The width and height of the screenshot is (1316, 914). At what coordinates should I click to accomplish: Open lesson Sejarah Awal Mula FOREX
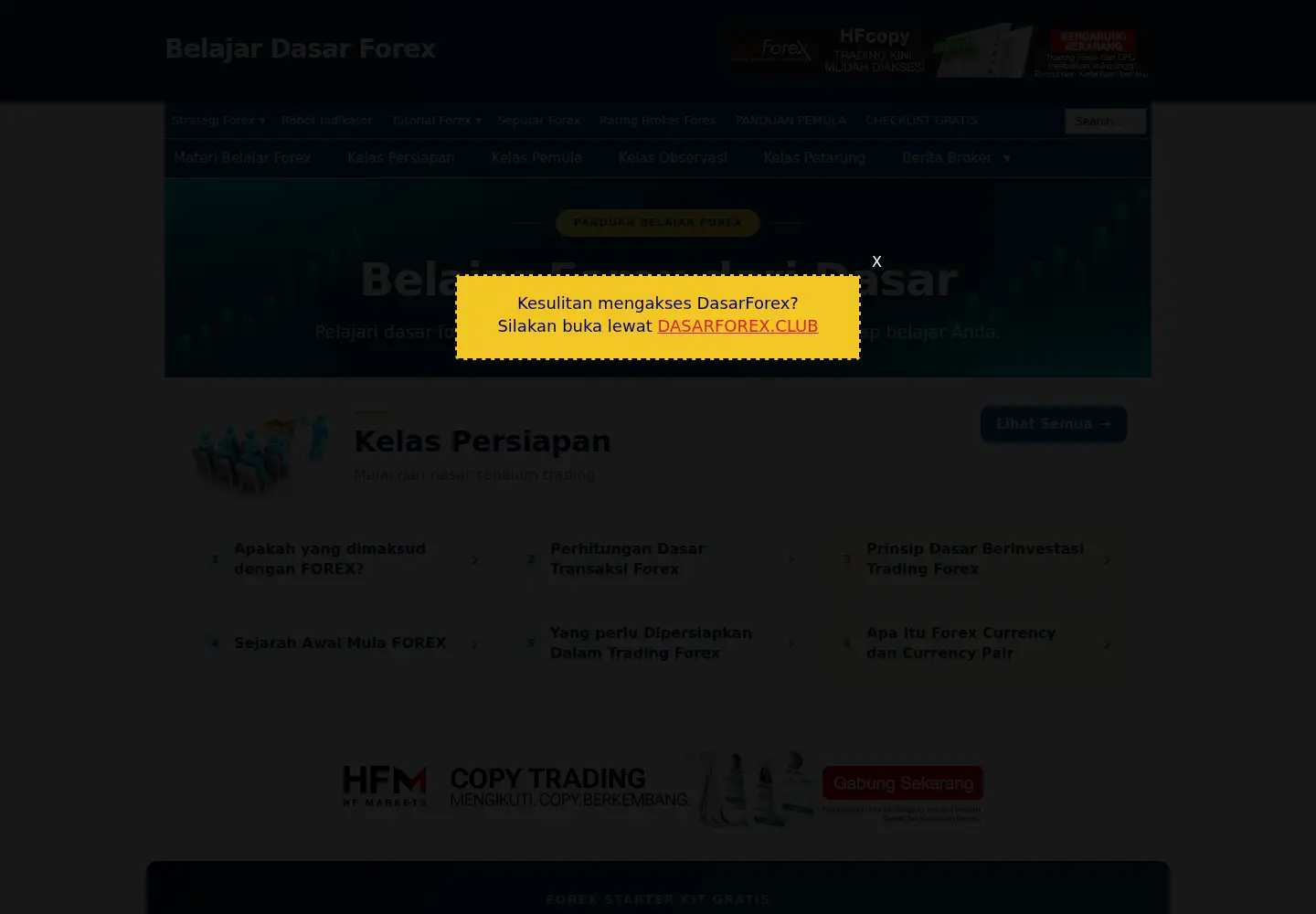point(342,643)
